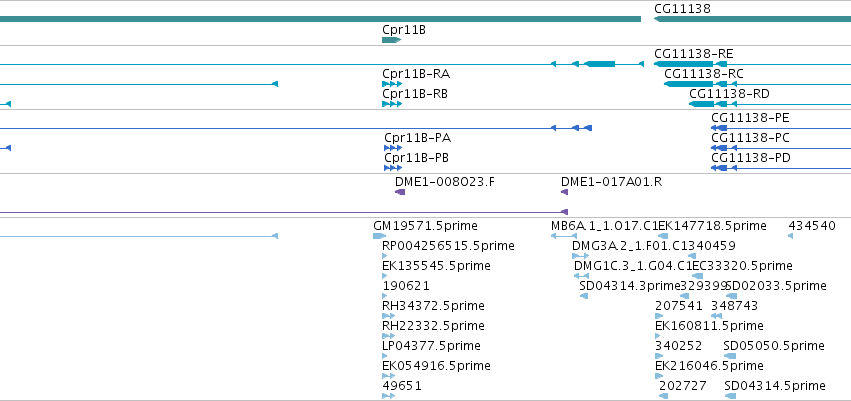Click the RH34372.5prime label
The width and height of the screenshot is (851, 401).
[x=433, y=306]
